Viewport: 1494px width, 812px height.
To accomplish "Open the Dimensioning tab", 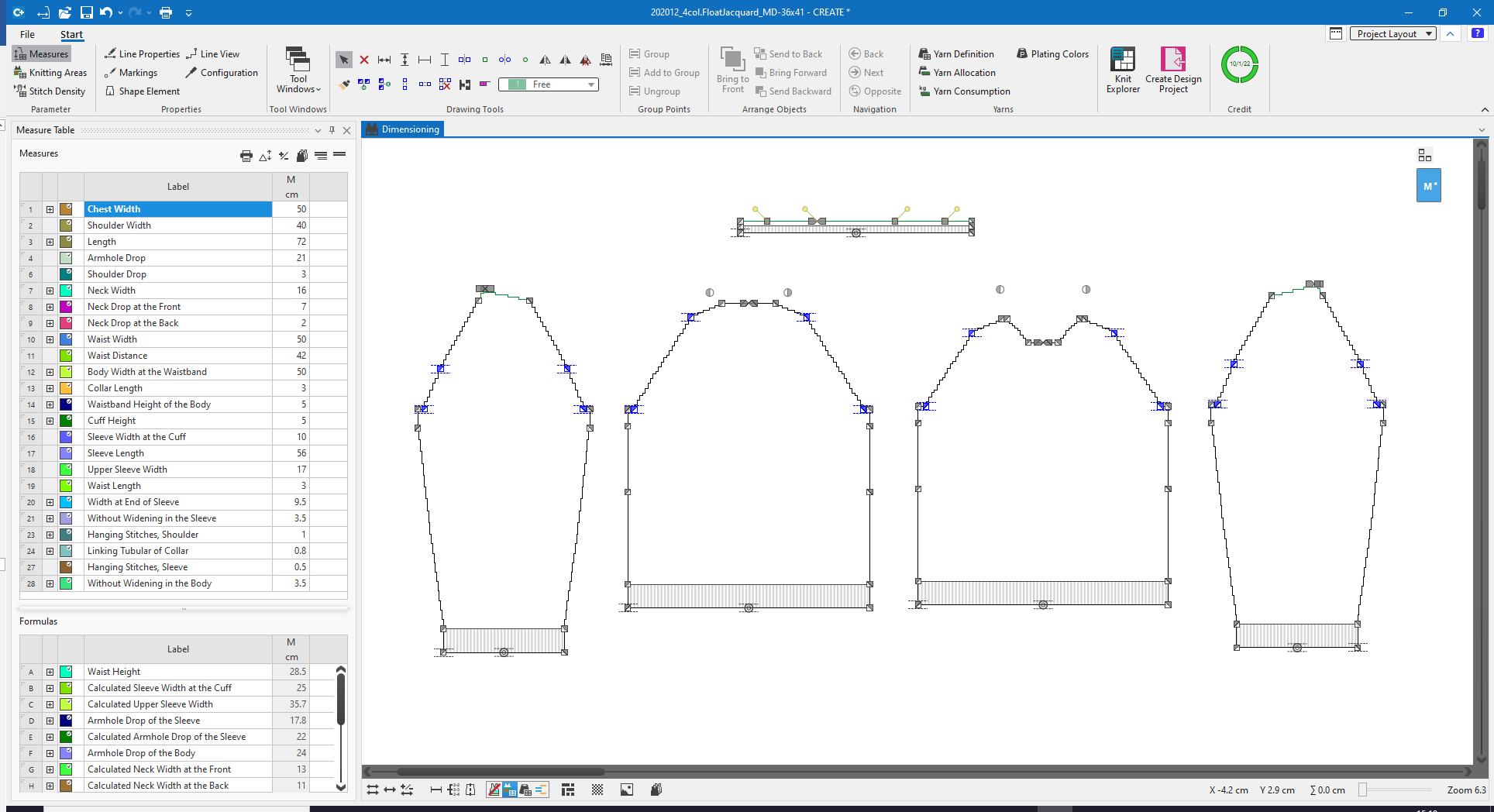I will [403, 129].
